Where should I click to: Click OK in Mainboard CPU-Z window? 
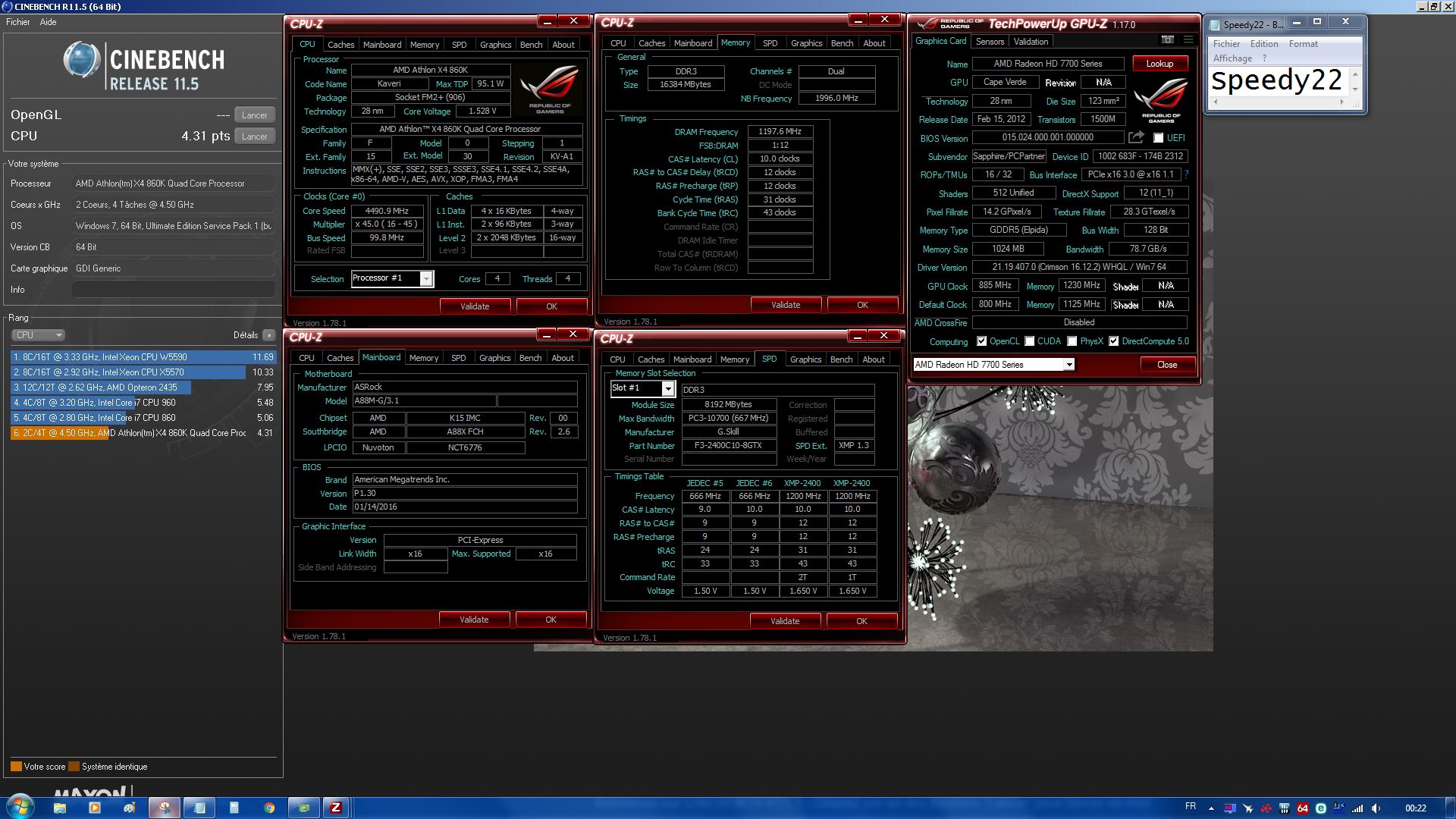[551, 620]
